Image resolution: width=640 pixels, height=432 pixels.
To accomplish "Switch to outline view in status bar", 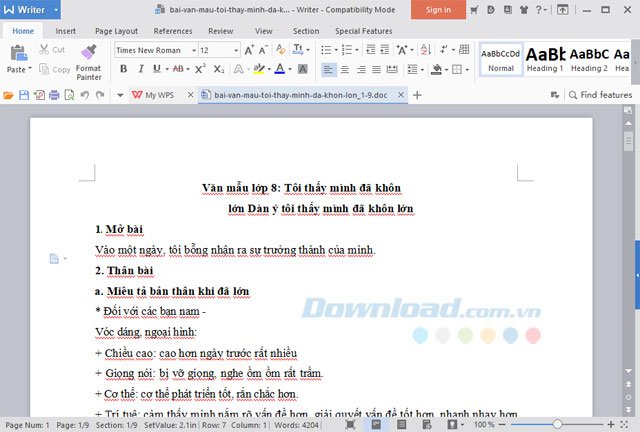I will click(x=402, y=425).
